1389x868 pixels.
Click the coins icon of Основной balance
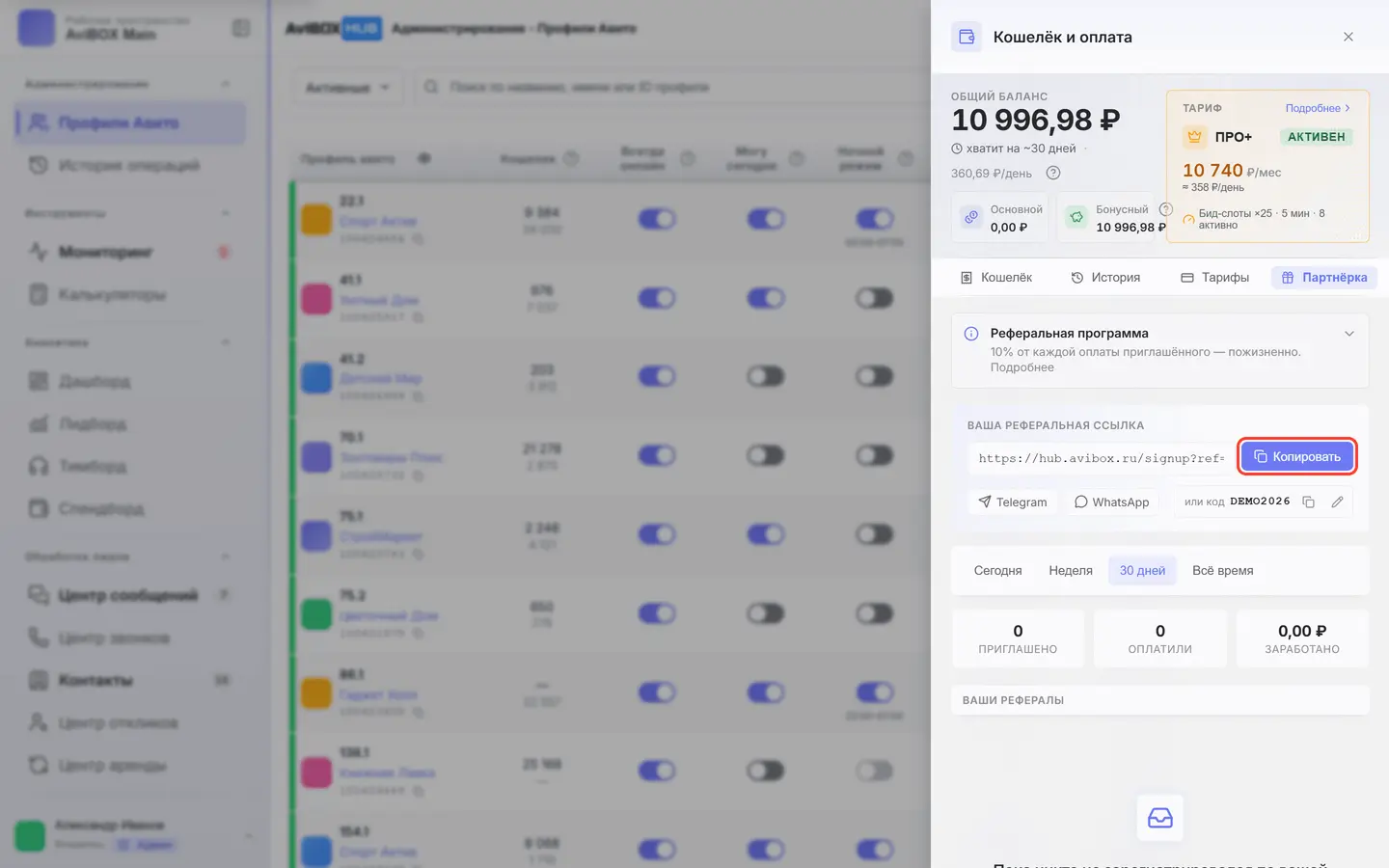tap(971, 218)
